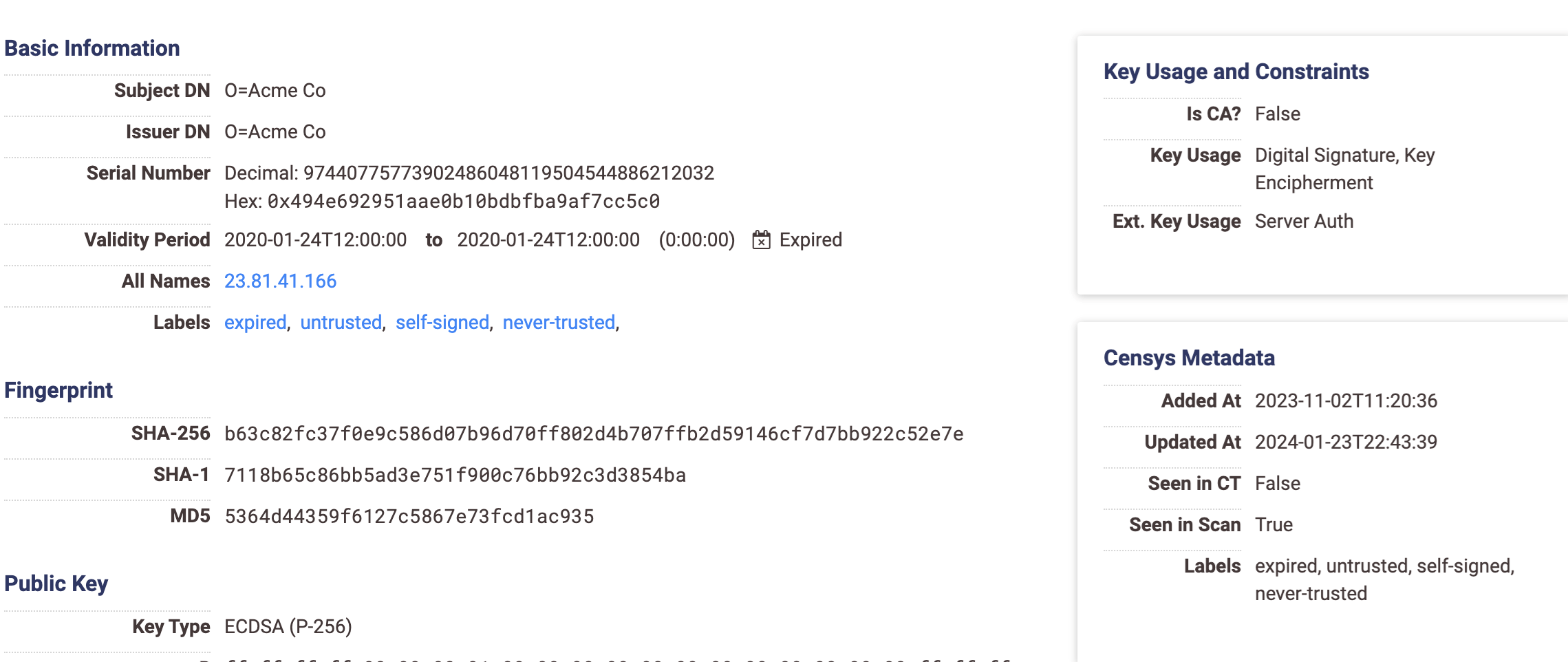Click the MD5 fingerprint hash
This screenshot has height=662, width=1568.
coord(409,516)
